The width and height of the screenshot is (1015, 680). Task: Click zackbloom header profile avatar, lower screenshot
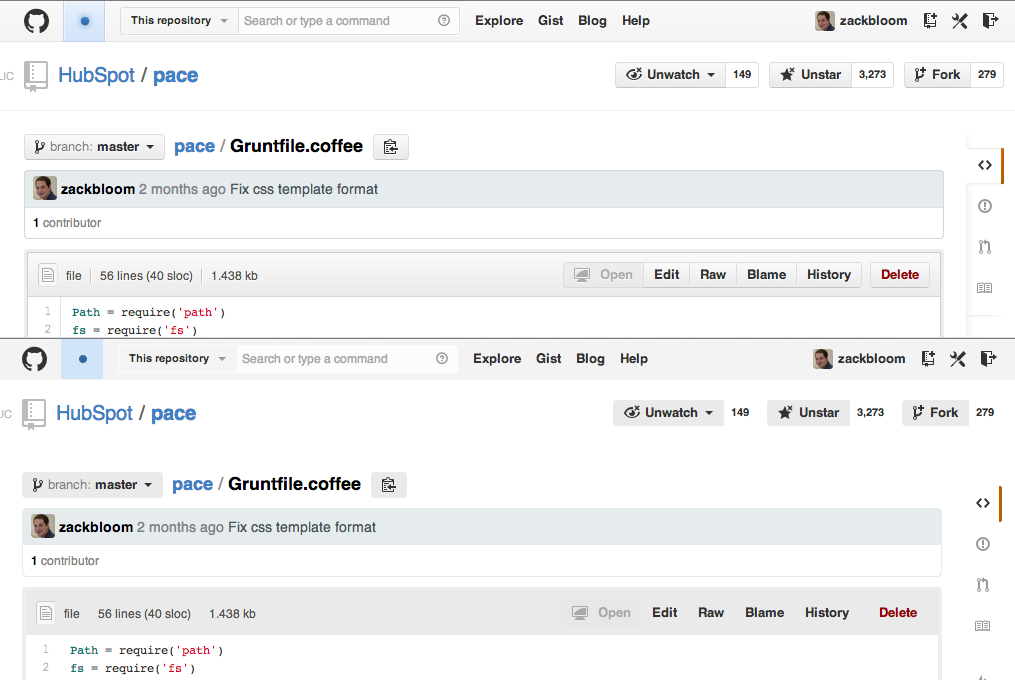coord(823,359)
